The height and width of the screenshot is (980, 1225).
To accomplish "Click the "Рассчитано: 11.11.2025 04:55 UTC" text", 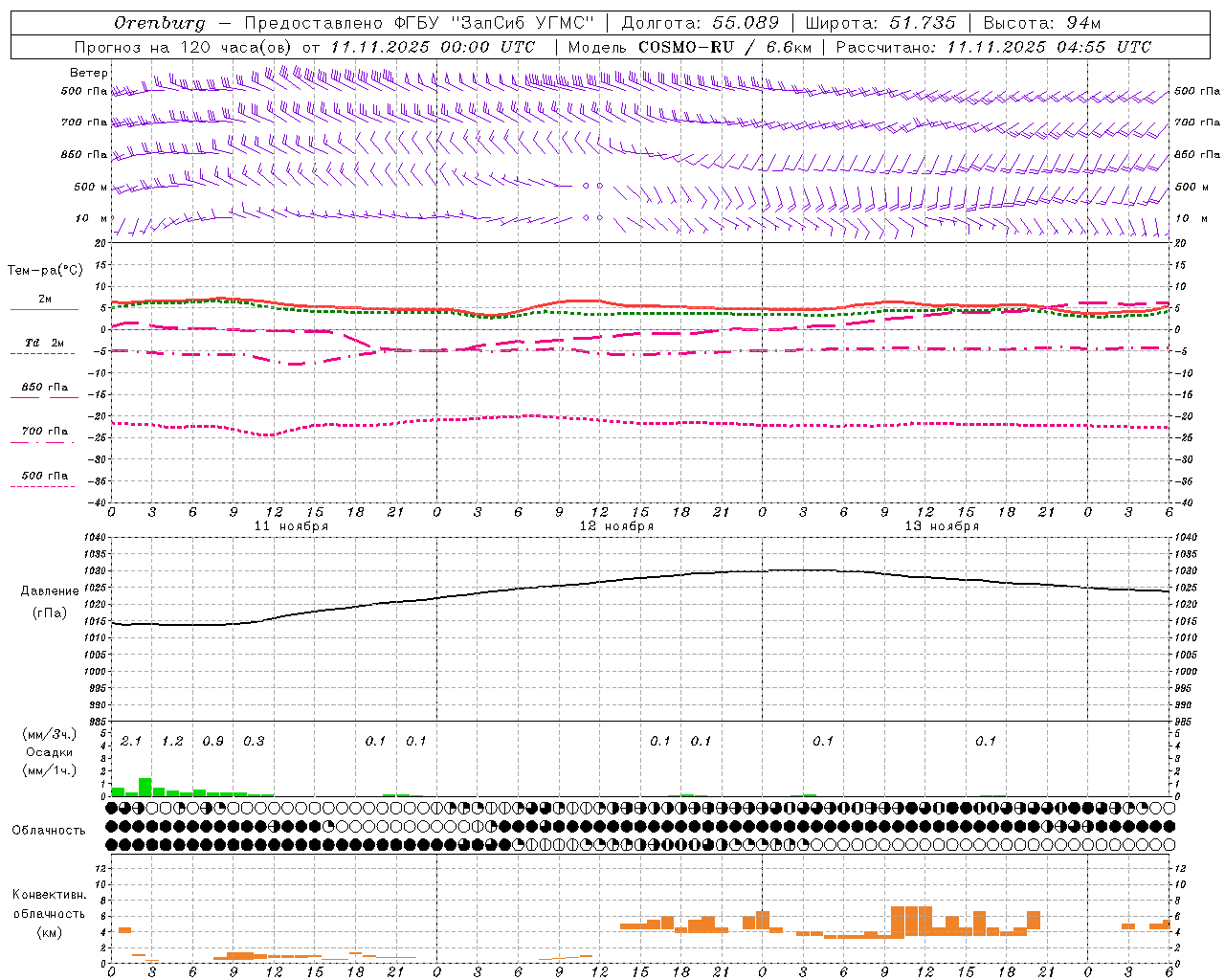I will point(993,47).
